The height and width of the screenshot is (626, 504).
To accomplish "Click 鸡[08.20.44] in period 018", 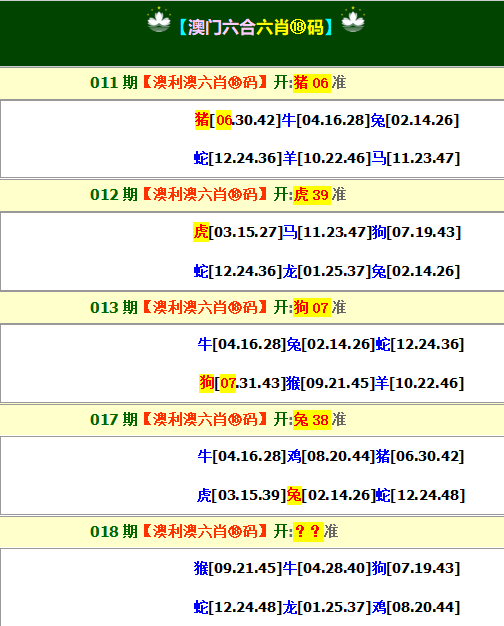I will (x=416, y=608).
